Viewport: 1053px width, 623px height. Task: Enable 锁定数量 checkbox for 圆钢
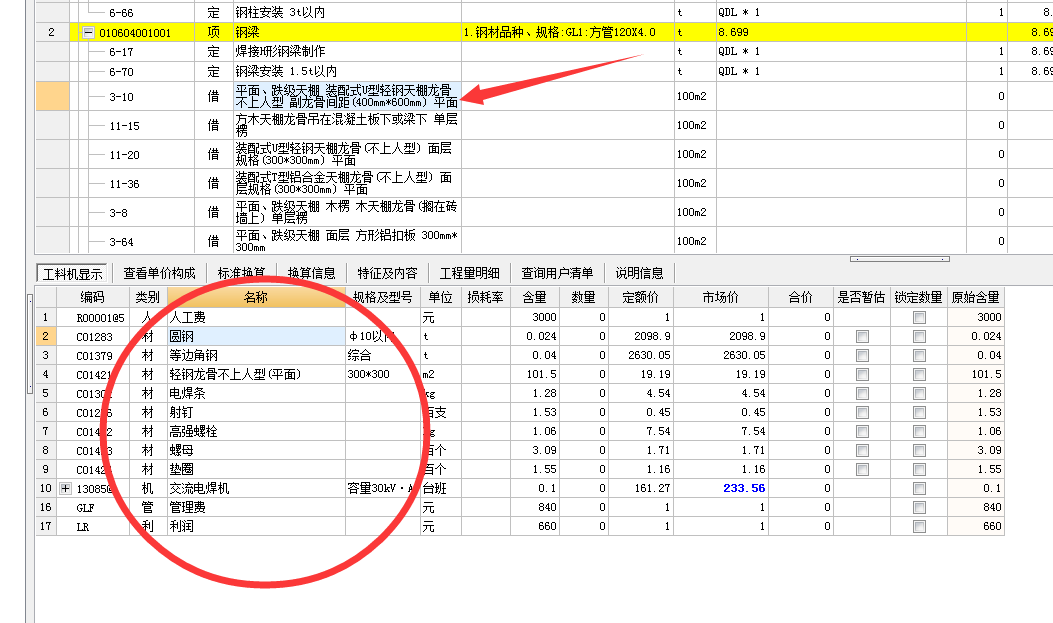pyautogui.click(x=919, y=336)
